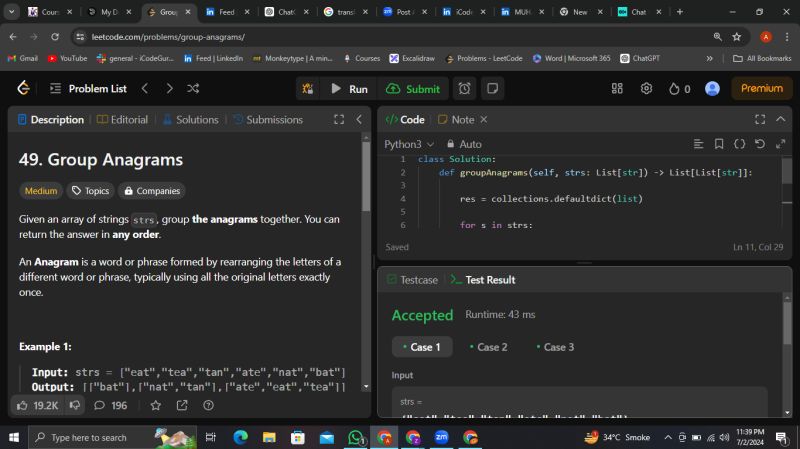Click the Medium difficulty badge
Screen dimensions: 800x449
41,191
